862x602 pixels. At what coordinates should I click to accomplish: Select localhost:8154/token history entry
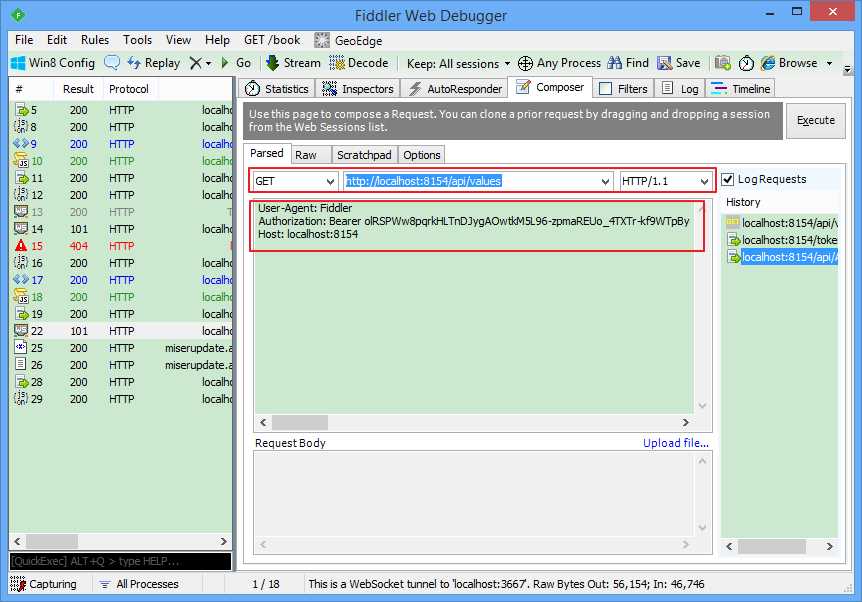[x=782, y=240]
